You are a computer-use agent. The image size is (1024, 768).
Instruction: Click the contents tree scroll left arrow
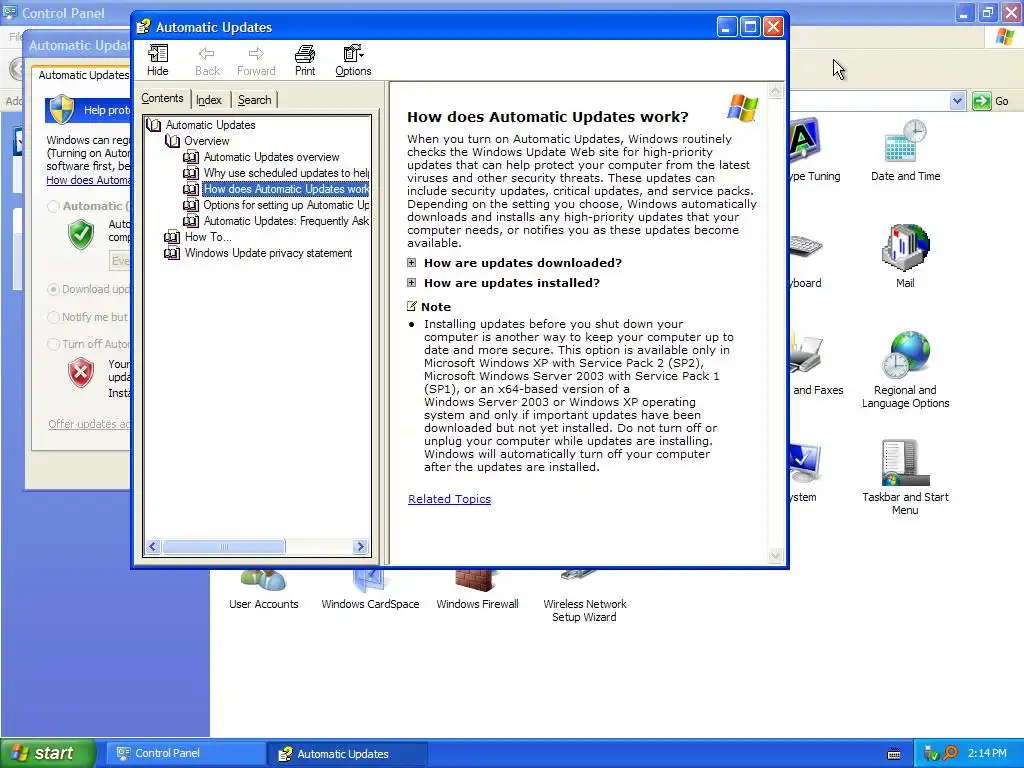[x=153, y=547]
